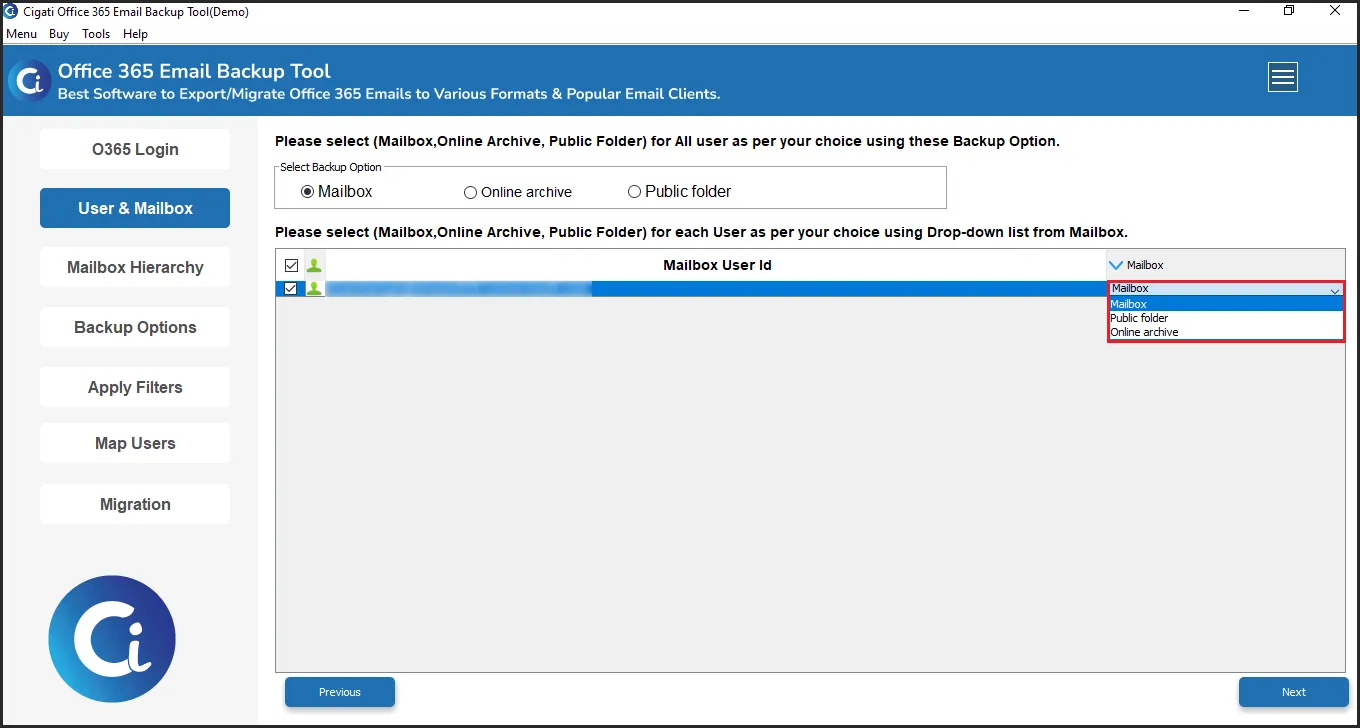
Task: Open the hamburger menu icon in header
Action: pos(1283,77)
